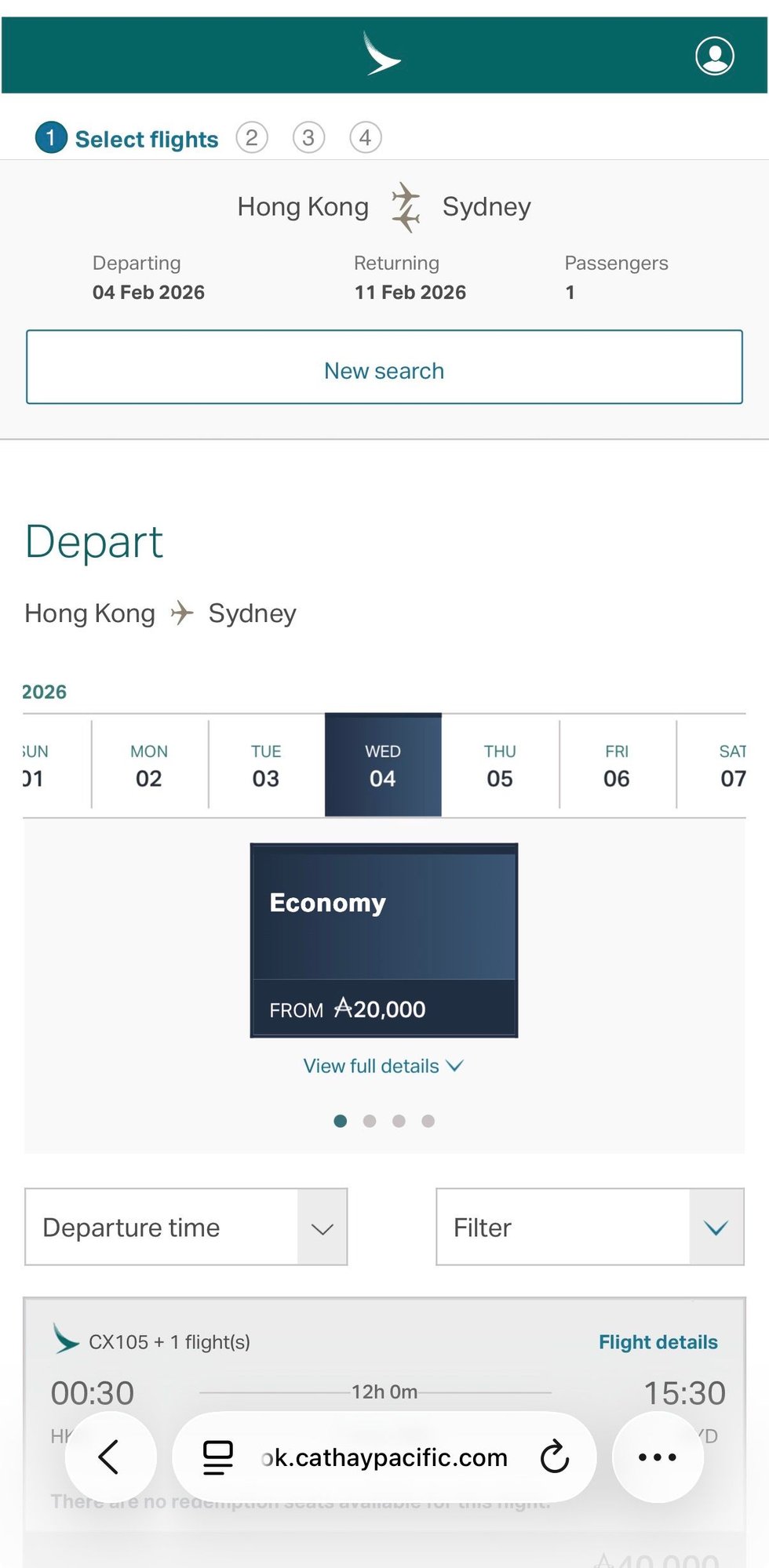Select the MON 02 date tab
Image resolution: width=769 pixels, height=1568 pixels.
[149, 766]
